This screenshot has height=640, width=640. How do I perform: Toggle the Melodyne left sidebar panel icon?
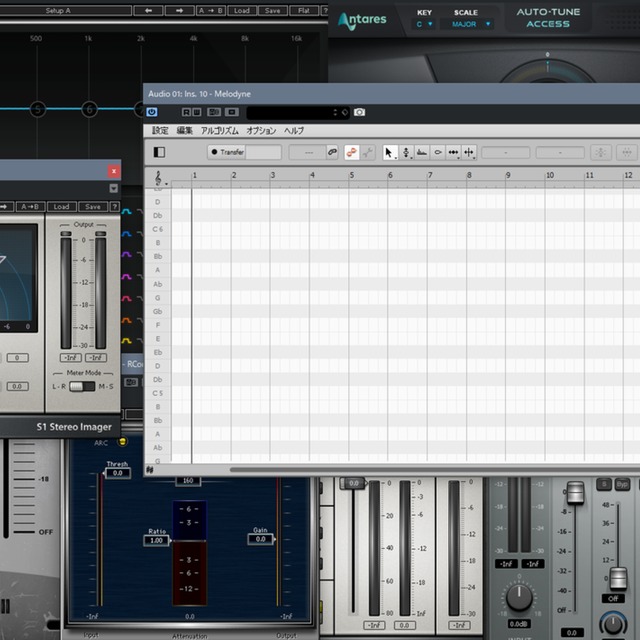158,152
